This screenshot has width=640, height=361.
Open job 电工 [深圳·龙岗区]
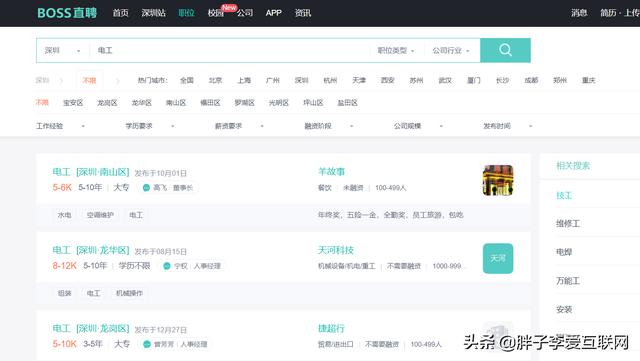91,328
